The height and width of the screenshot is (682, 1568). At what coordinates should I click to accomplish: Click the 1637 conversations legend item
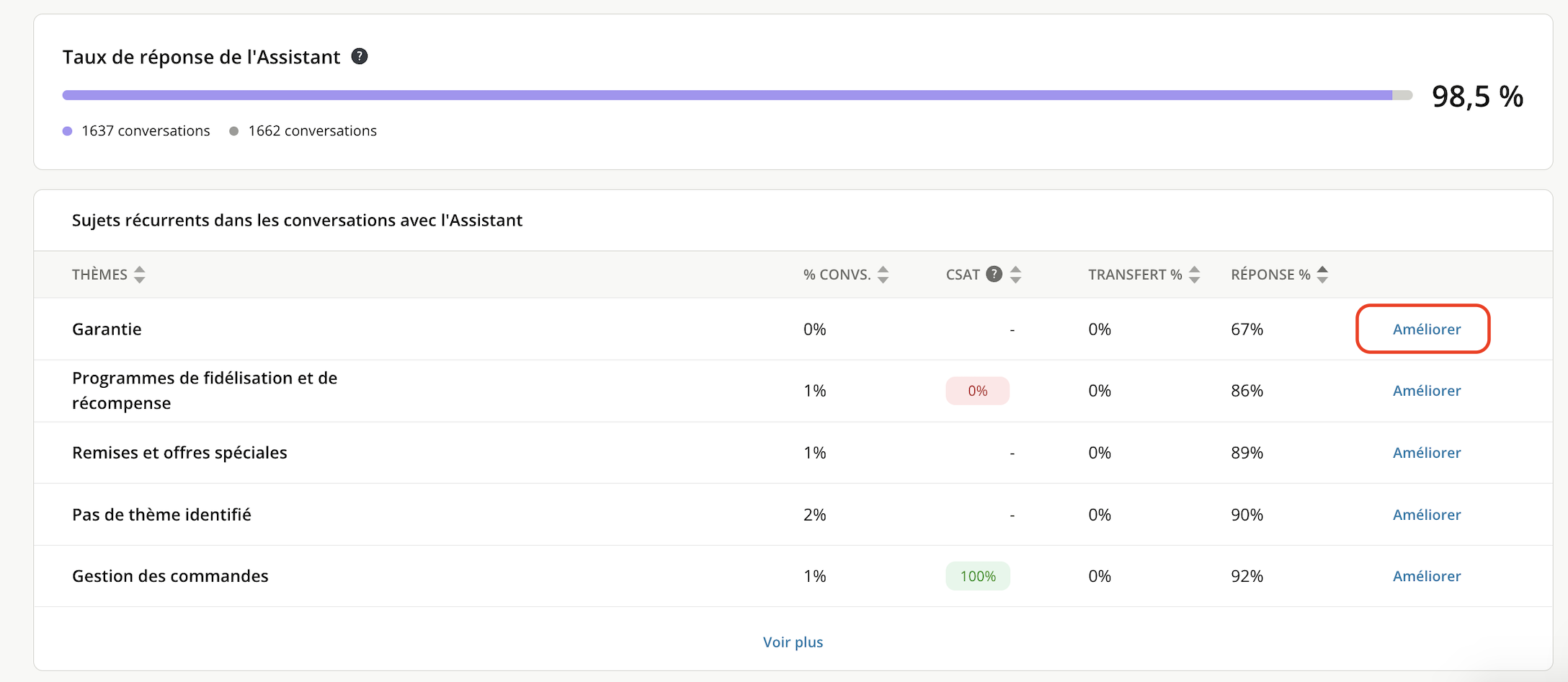coord(137,131)
